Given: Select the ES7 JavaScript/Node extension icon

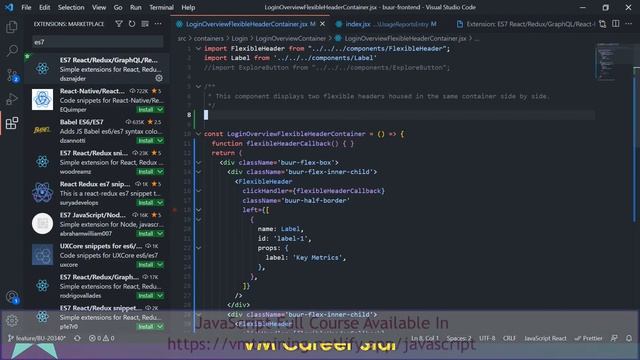Looking at the screenshot, I should pyautogui.click(x=42, y=224).
